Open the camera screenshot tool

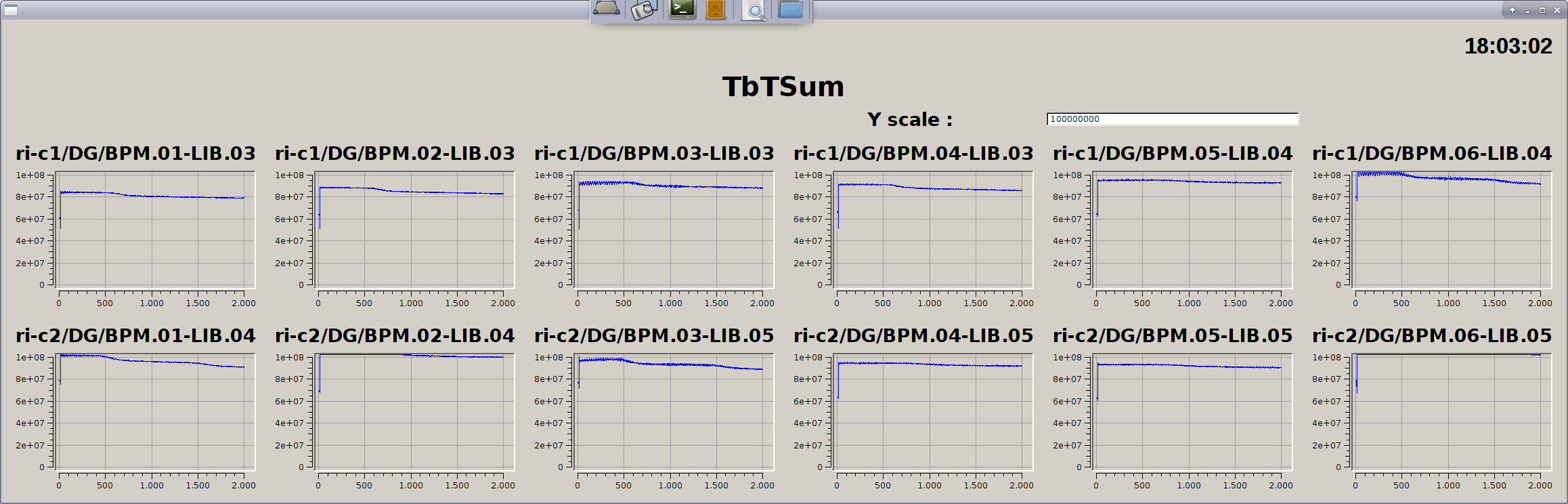(644, 9)
